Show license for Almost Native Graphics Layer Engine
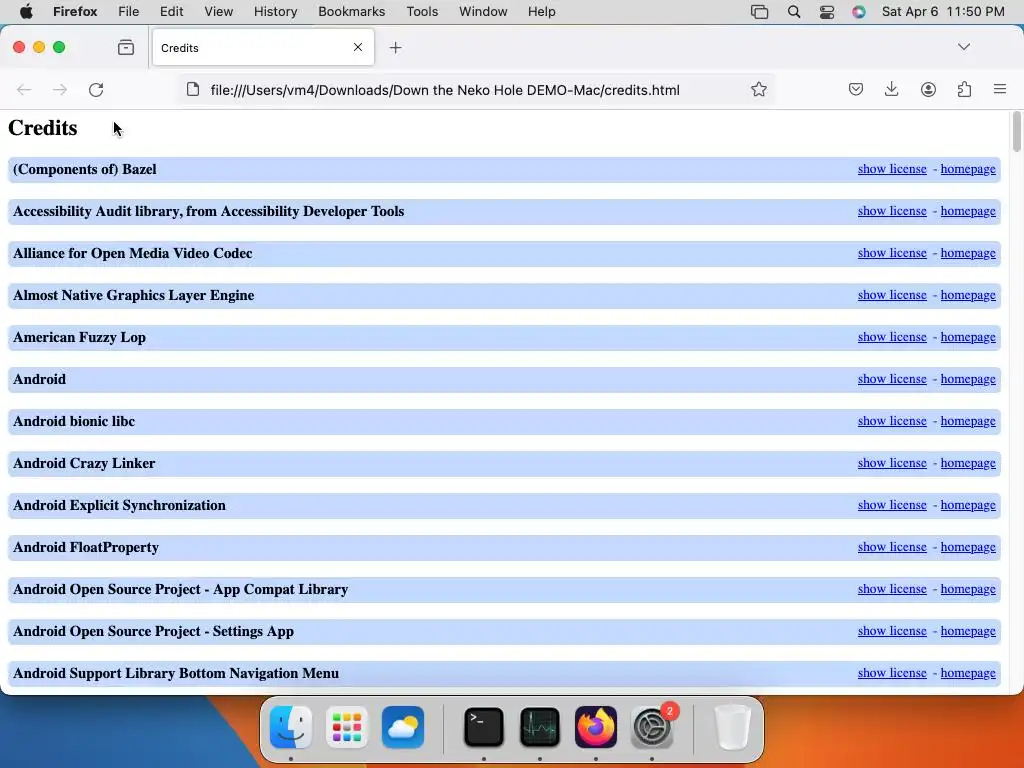1024x768 pixels. 892,295
